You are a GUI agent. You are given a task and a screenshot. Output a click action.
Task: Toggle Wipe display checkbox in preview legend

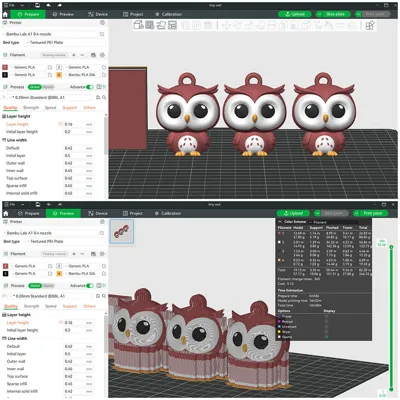[326, 332]
